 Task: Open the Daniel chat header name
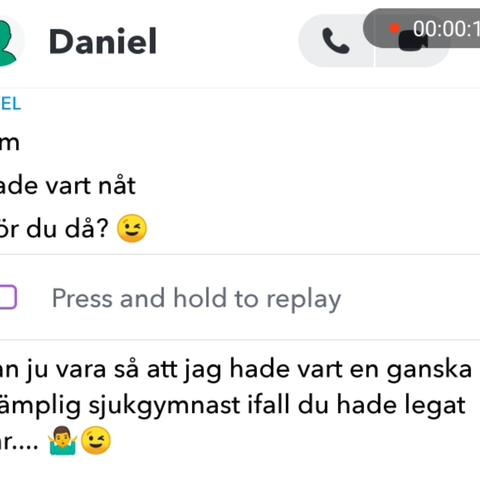(103, 41)
